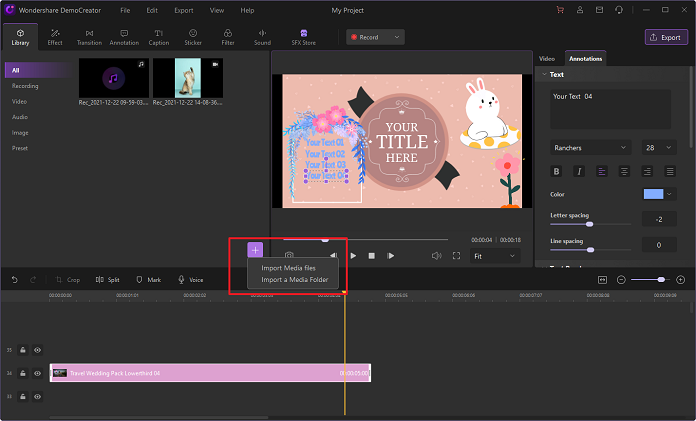Open the customer support headset icon
This screenshot has height=421, width=696.
click(x=619, y=10)
